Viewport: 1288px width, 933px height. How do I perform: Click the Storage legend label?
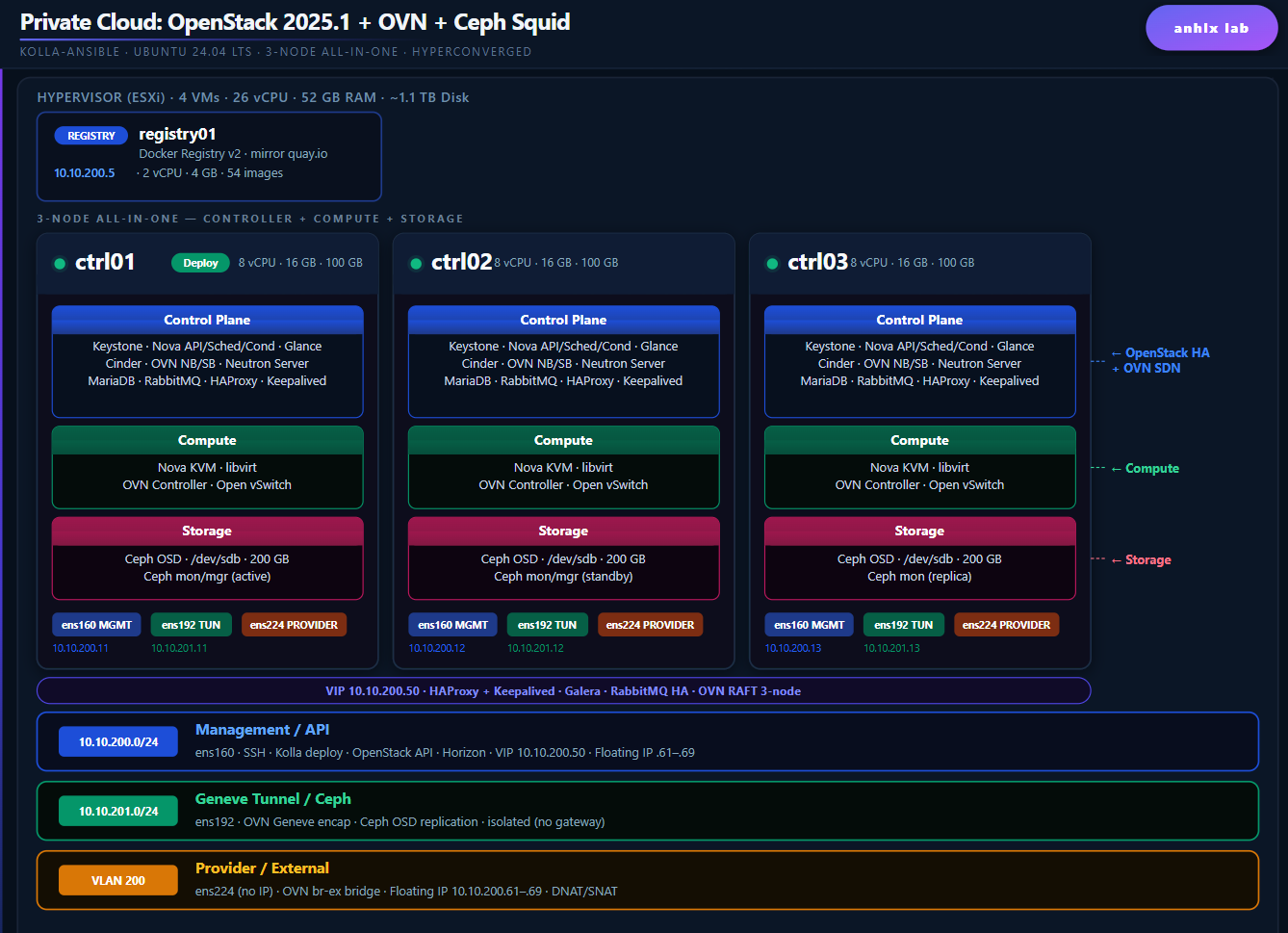[1141, 560]
